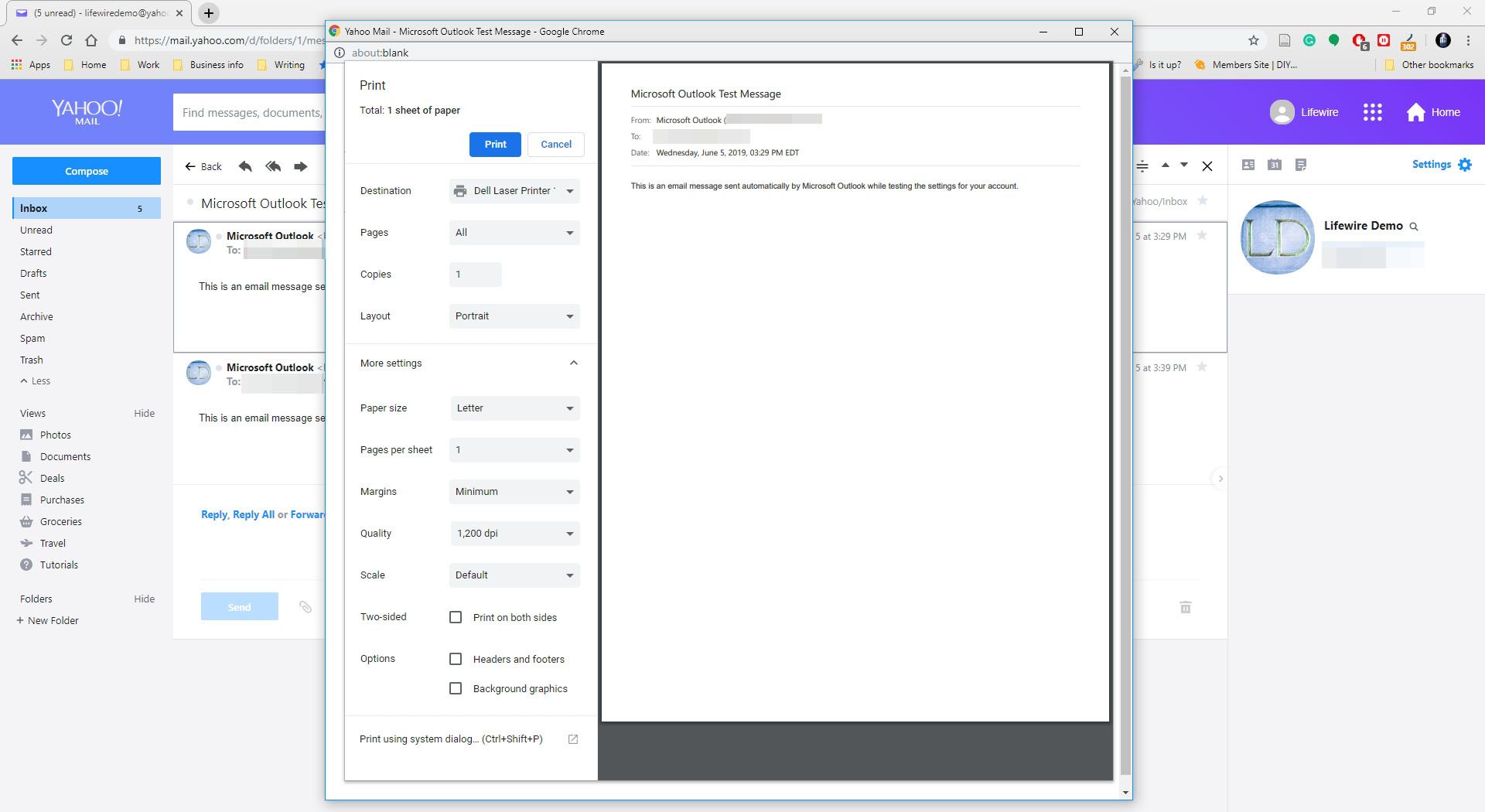Go to previous message with up arrow
The width and height of the screenshot is (1485, 812).
click(1165, 165)
